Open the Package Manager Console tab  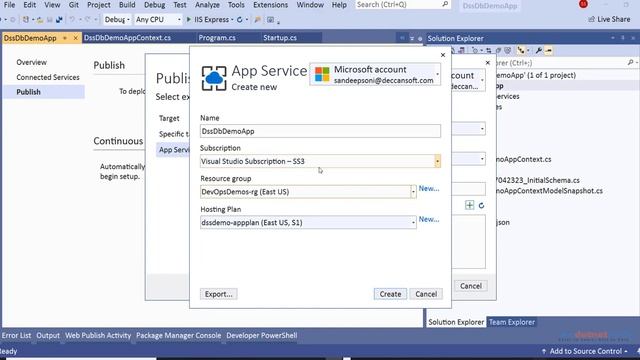coord(178,336)
